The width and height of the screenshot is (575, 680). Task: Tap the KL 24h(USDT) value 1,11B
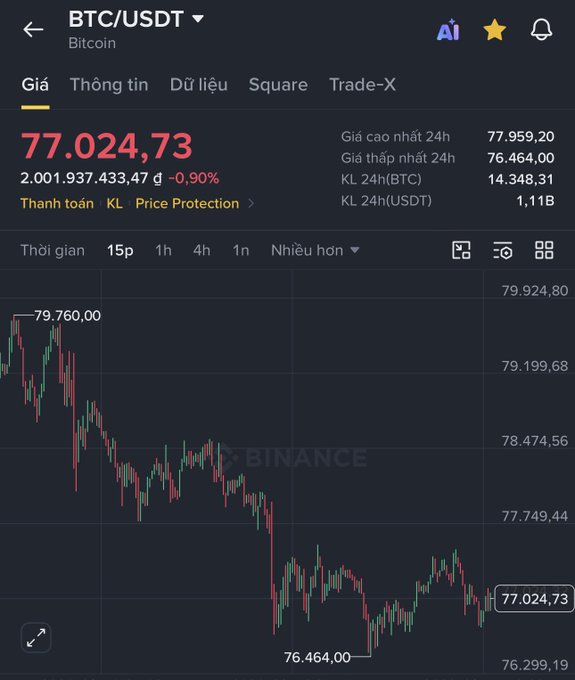pos(535,201)
